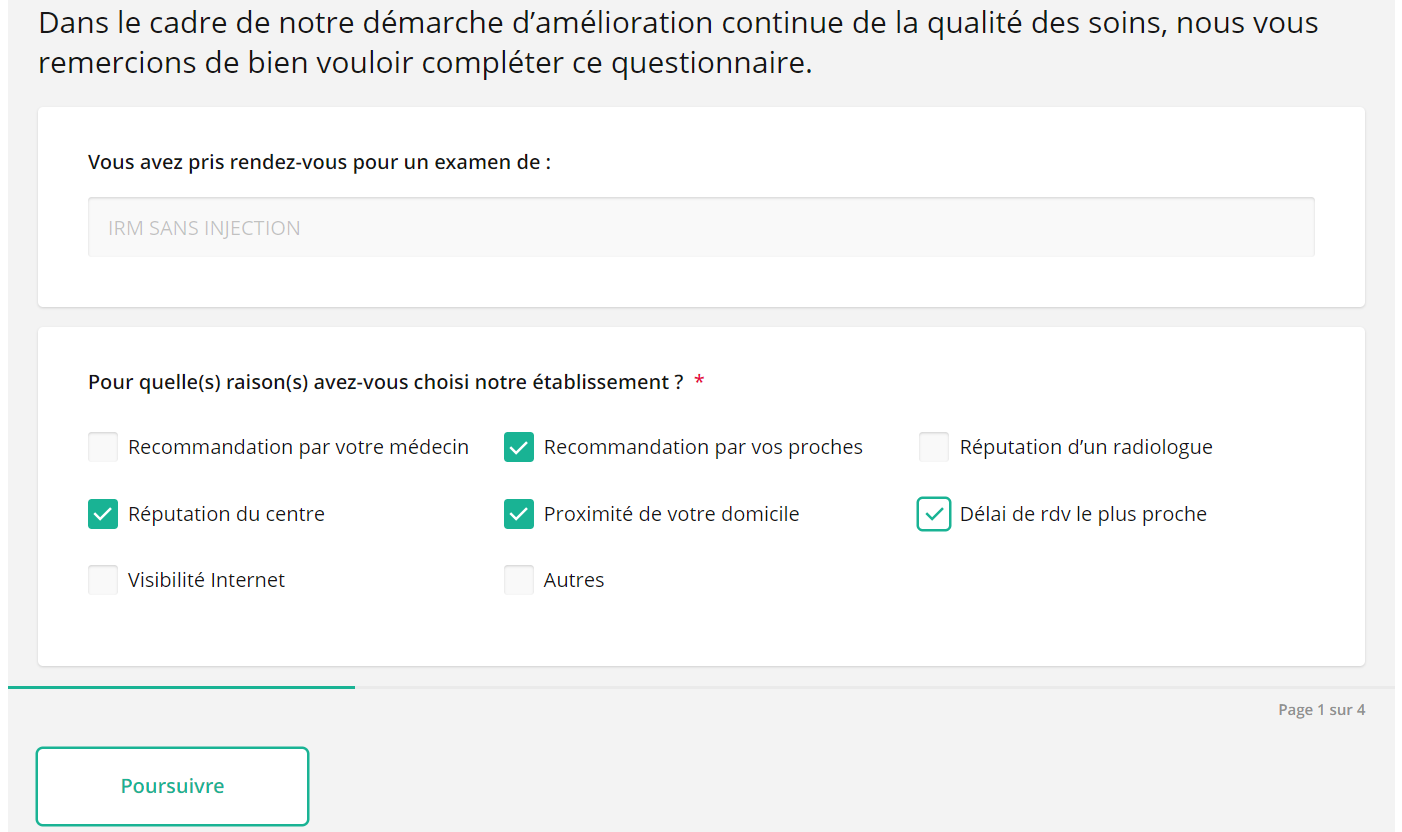Select the 'Autres' checkbox

[519, 580]
